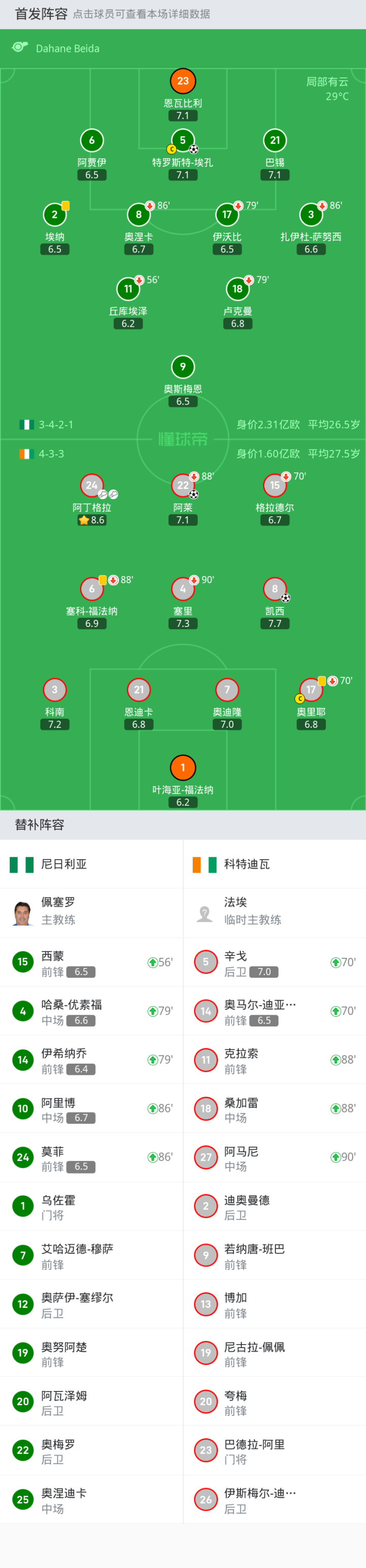Open substitute 西蒙 row in Nigeria bench
This screenshot has height=1568, width=366.
[x=91, y=962]
